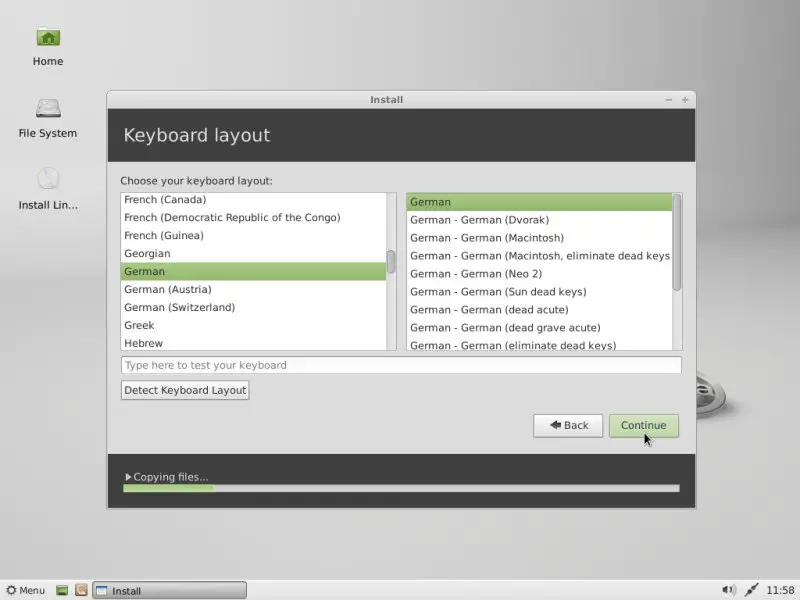Click the clock showing 11:58
The width and height of the screenshot is (800, 600).
tap(780, 590)
